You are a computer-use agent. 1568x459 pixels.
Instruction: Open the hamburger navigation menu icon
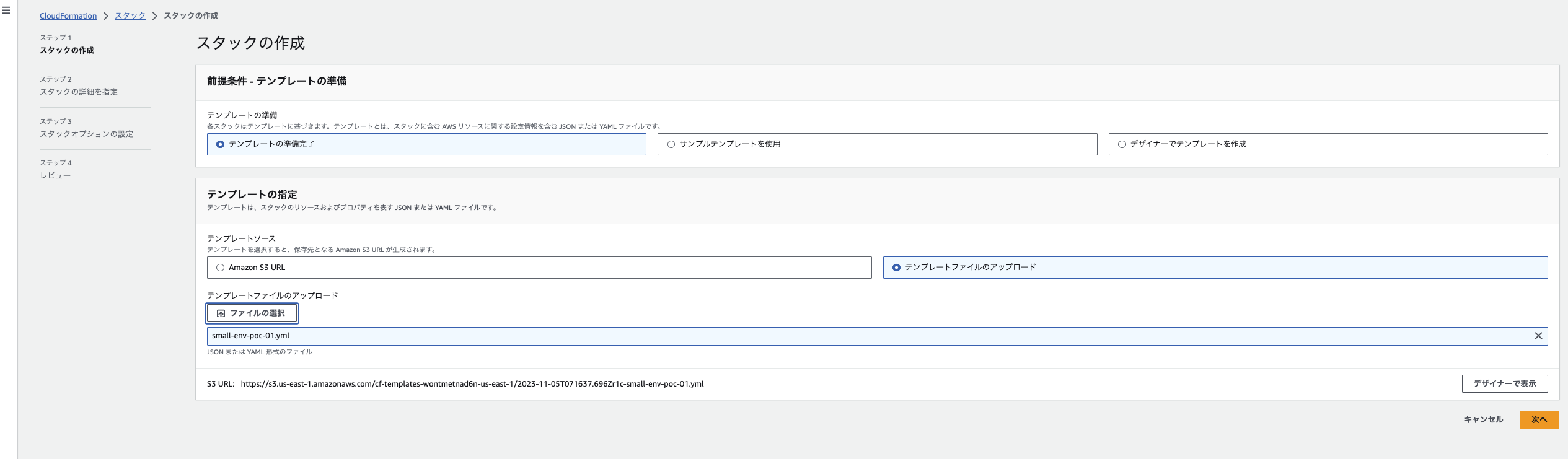point(6,11)
